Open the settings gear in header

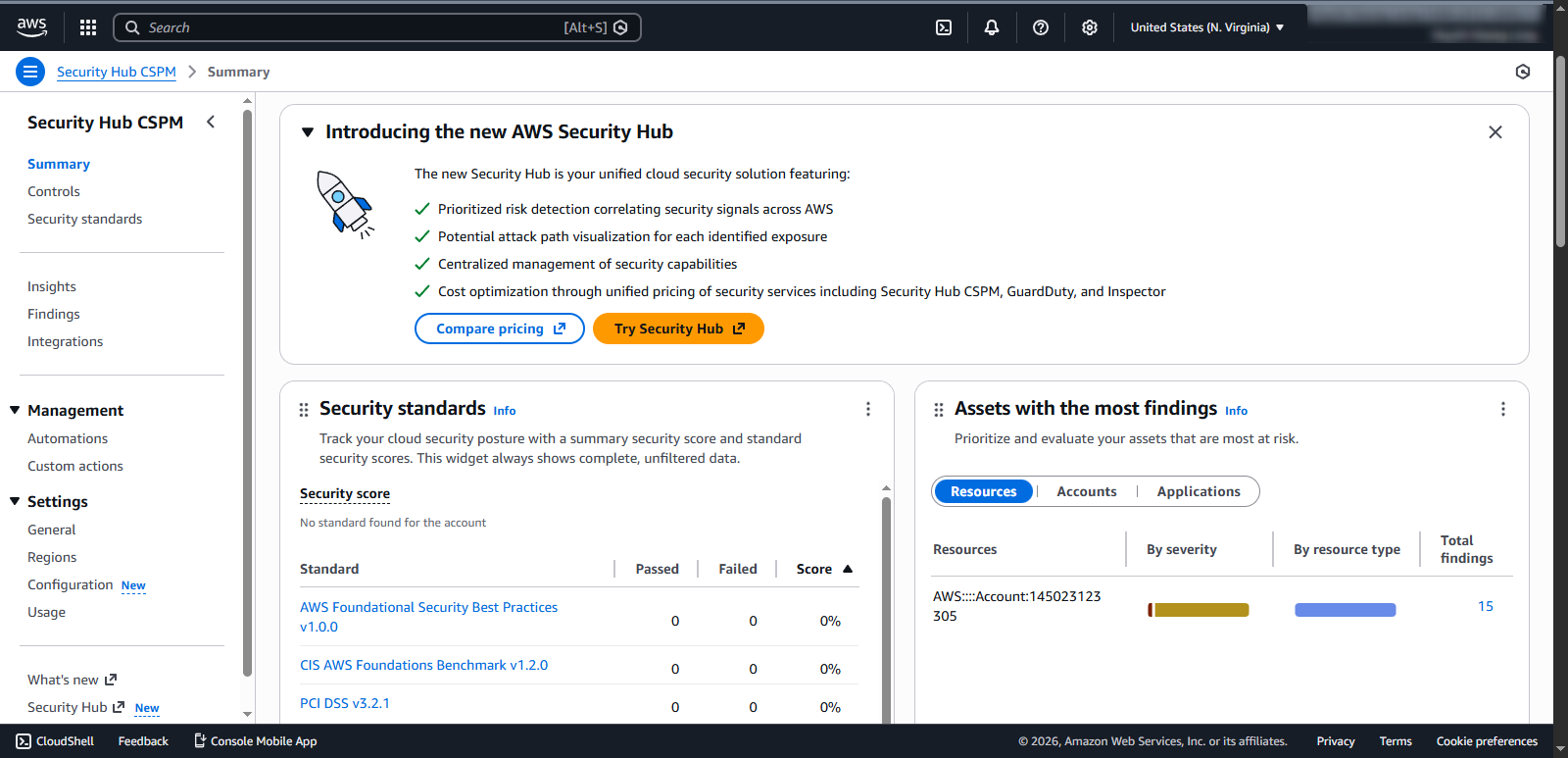1090,27
